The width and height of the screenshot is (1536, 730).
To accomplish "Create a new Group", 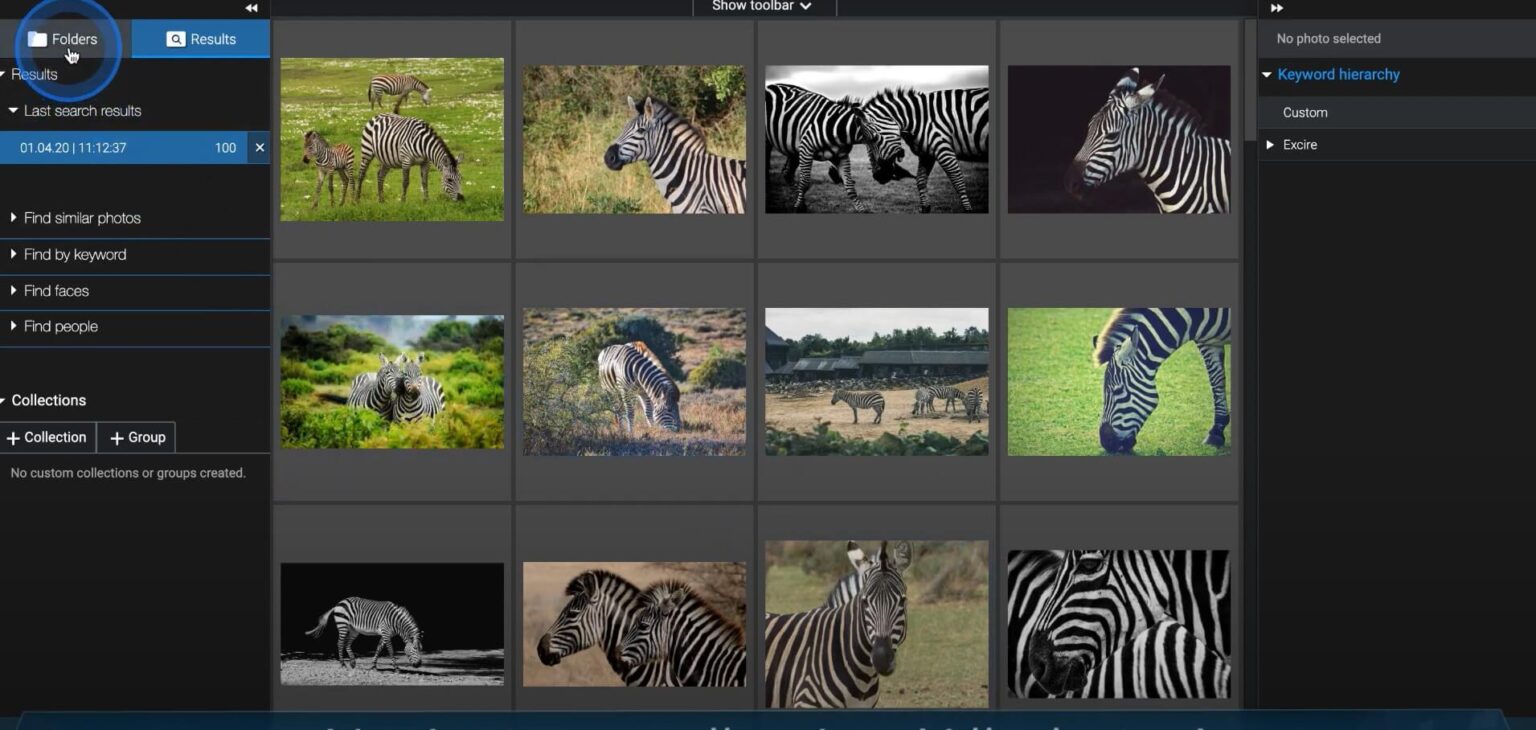I will tap(136, 437).
